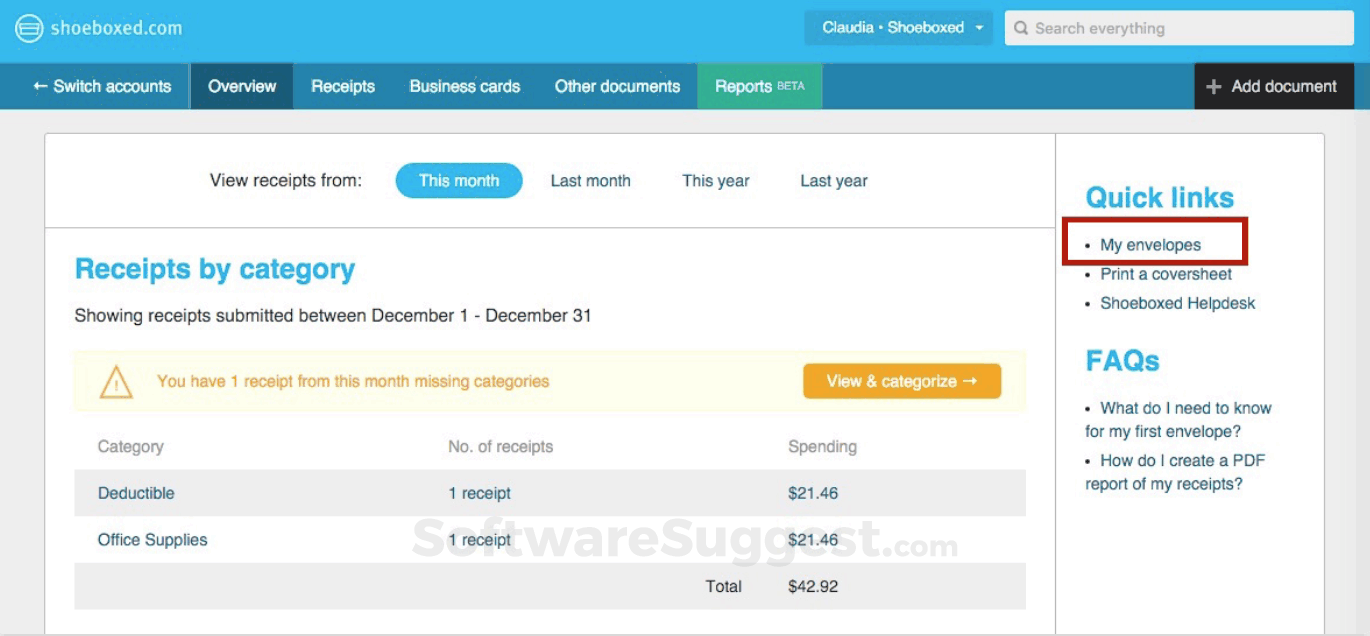Switch to the Receipts tab
The image size is (1370, 636).
coord(343,87)
